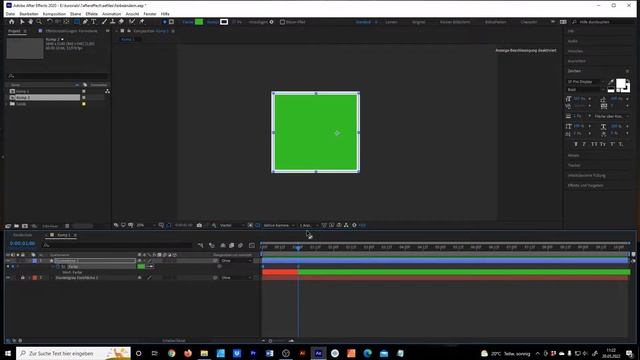
Task: Click the Home icon in the toolbar
Action: [11, 22]
